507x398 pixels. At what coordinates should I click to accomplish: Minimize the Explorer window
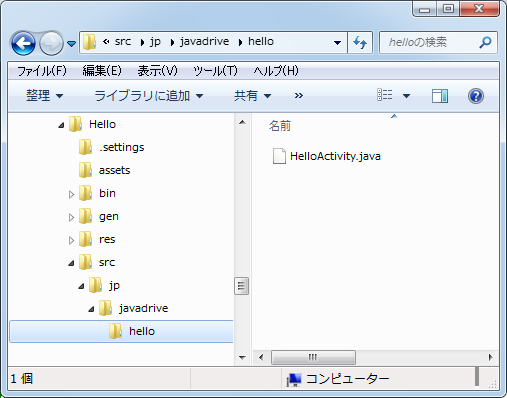point(424,9)
